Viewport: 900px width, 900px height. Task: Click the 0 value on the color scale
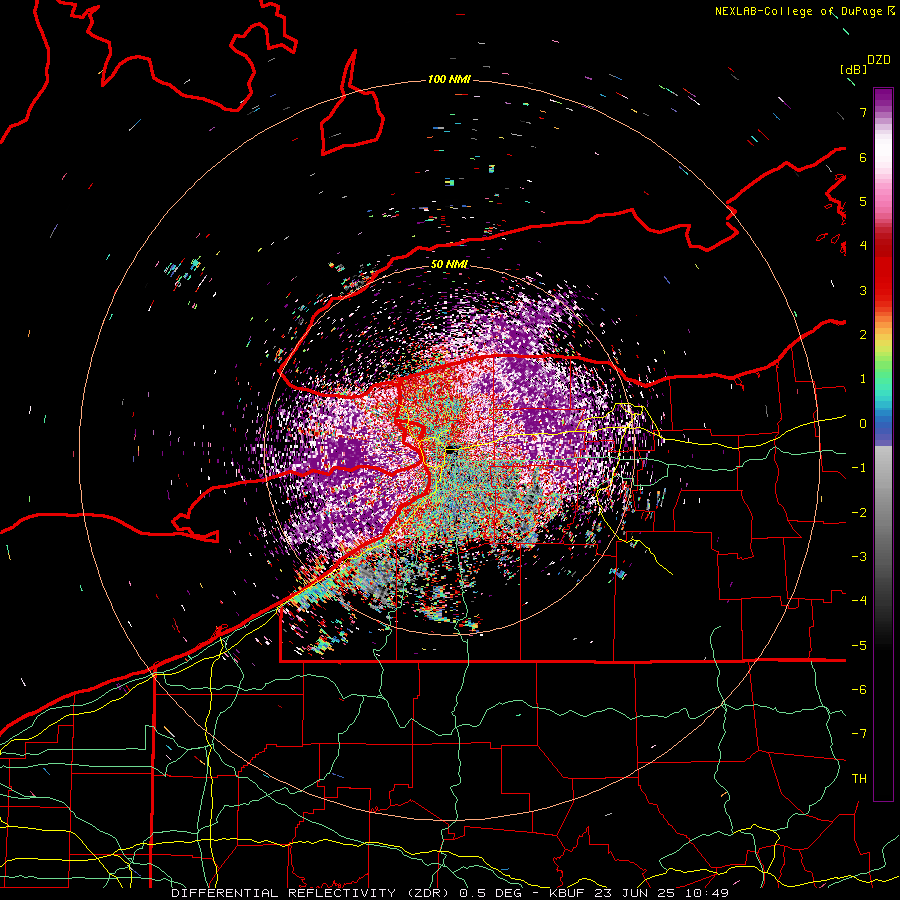pos(863,424)
